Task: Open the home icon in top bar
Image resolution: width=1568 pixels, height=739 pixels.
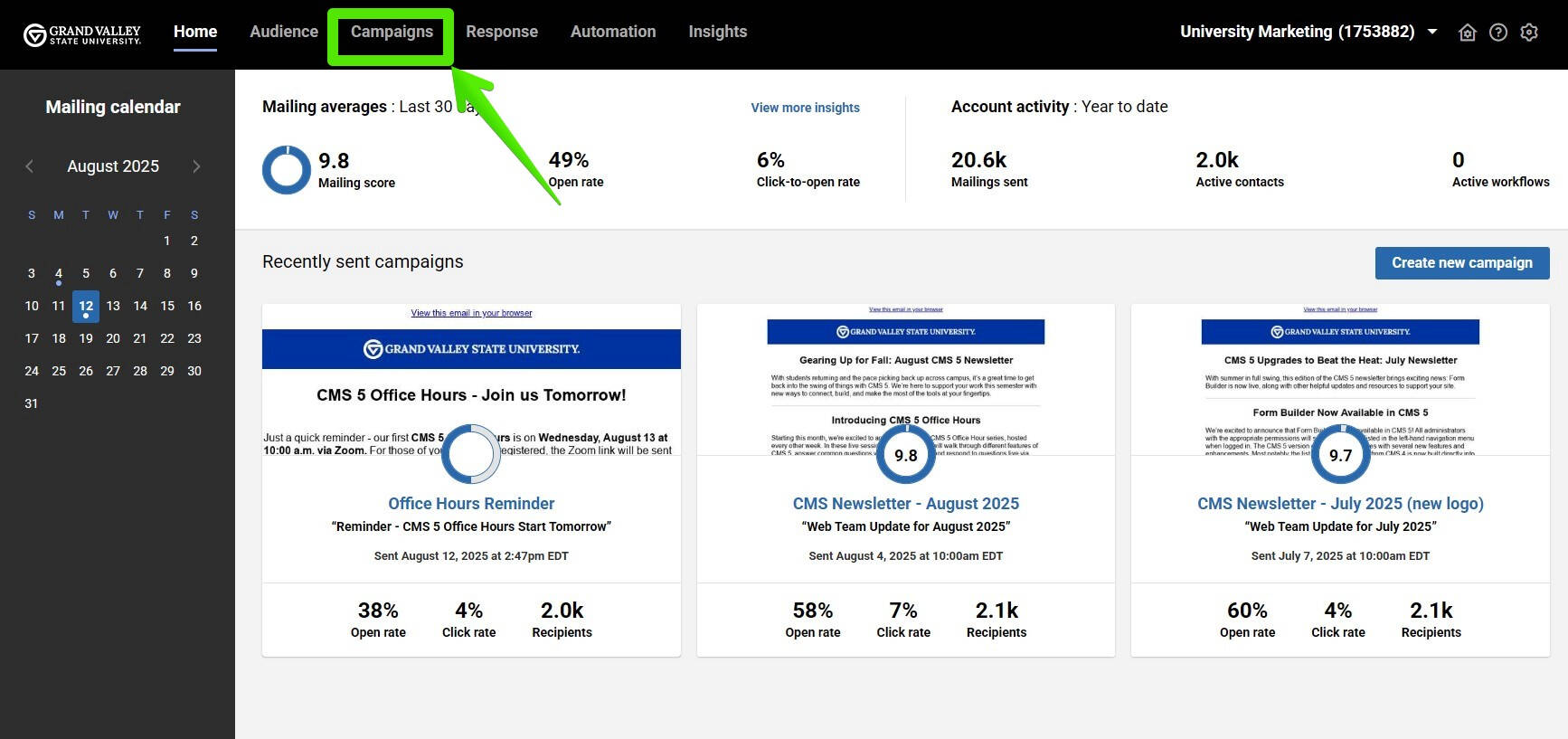Action: 1468,33
